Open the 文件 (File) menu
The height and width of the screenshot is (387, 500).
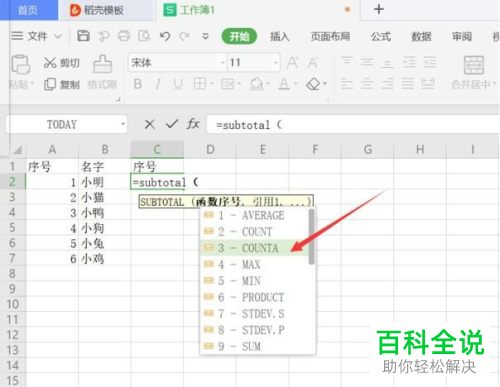point(36,36)
